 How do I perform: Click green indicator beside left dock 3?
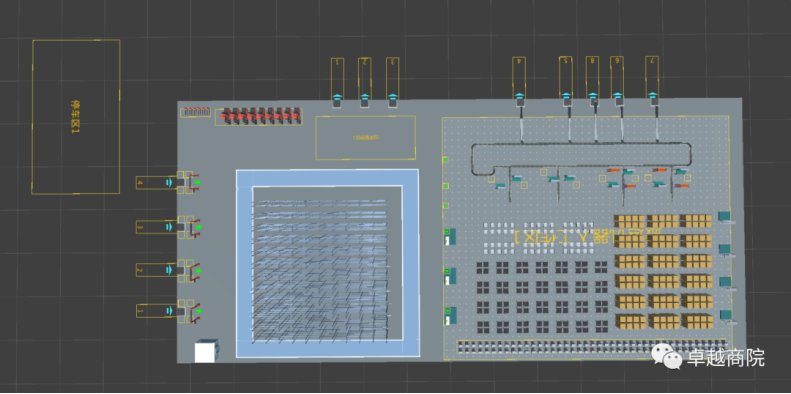tap(198, 227)
